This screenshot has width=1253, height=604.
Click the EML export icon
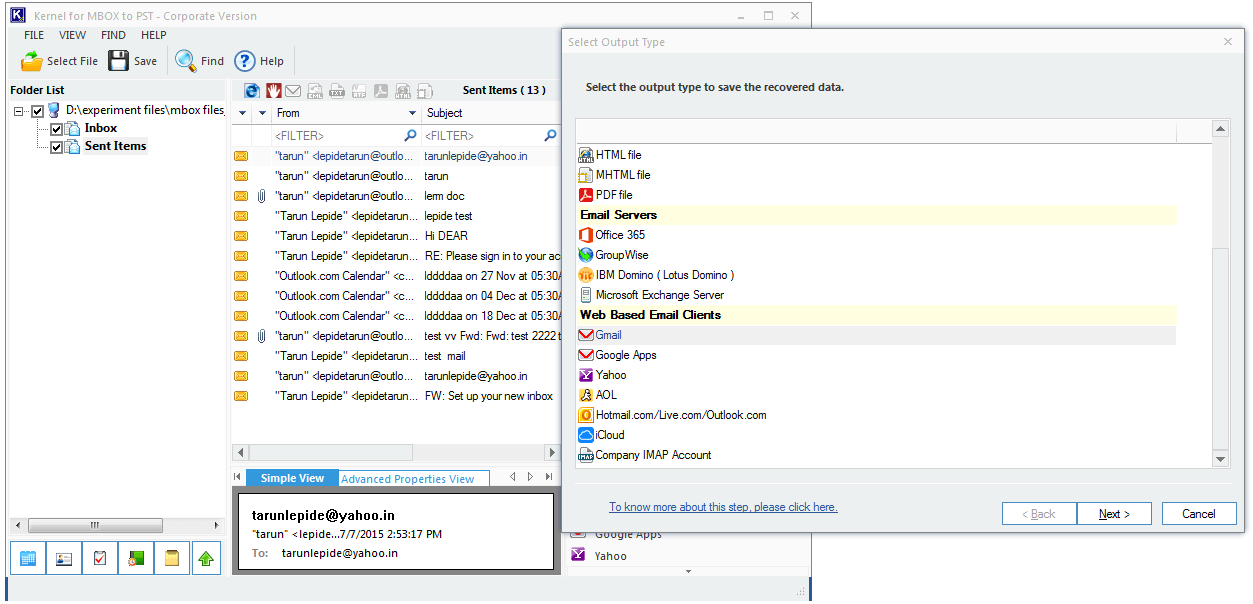315,91
